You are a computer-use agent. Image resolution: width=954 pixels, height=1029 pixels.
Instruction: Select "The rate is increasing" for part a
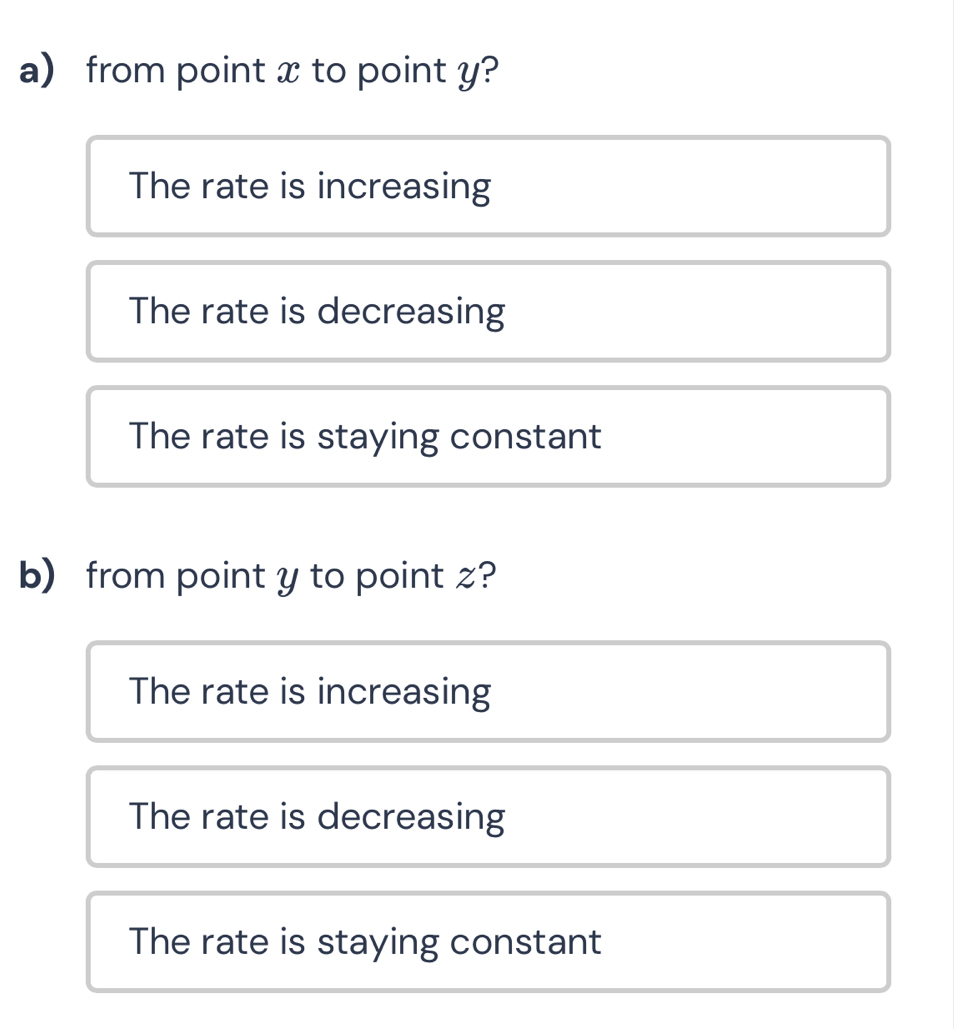click(487, 187)
